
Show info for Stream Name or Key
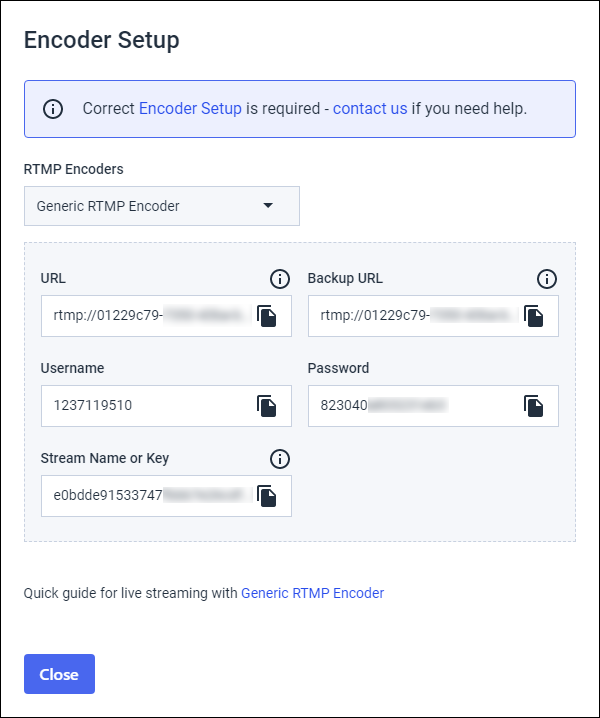[x=280, y=459]
